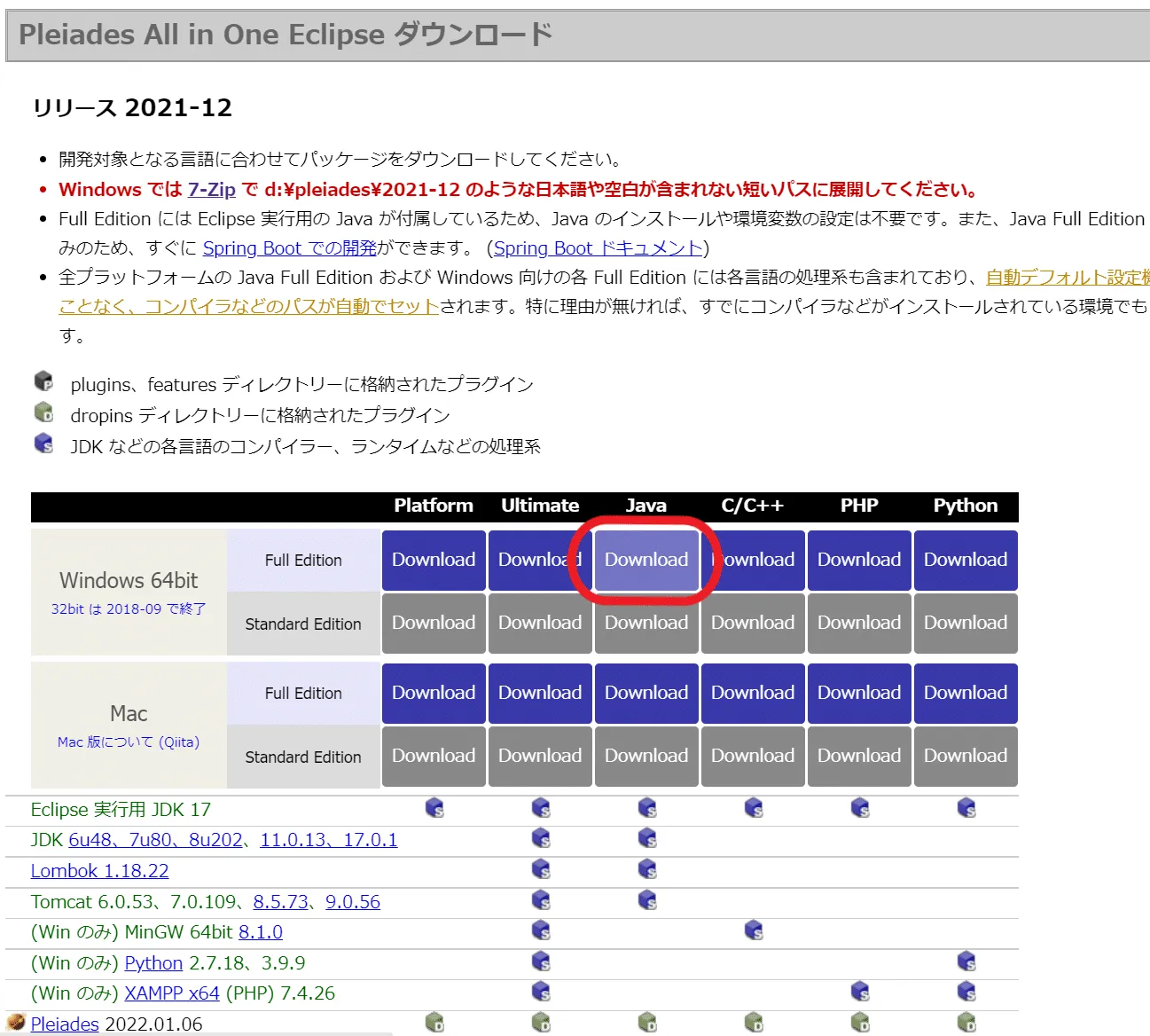This screenshot has height=1036, width=1150.
Task: Click the JDK icon in Eclipse JDK 17 Platform column
Action: point(434,808)
